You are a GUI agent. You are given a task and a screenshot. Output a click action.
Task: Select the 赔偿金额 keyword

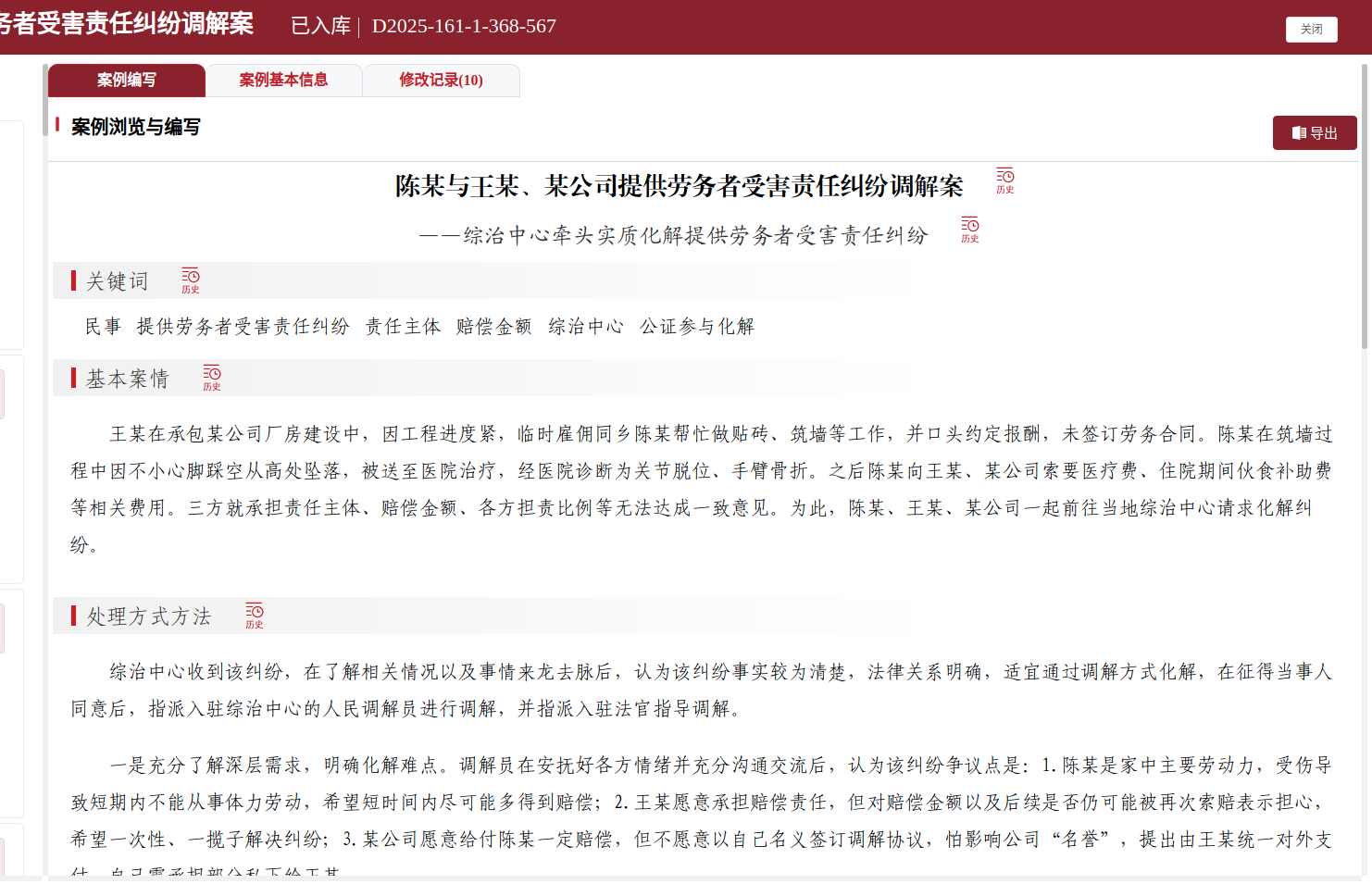coord(493,327)
